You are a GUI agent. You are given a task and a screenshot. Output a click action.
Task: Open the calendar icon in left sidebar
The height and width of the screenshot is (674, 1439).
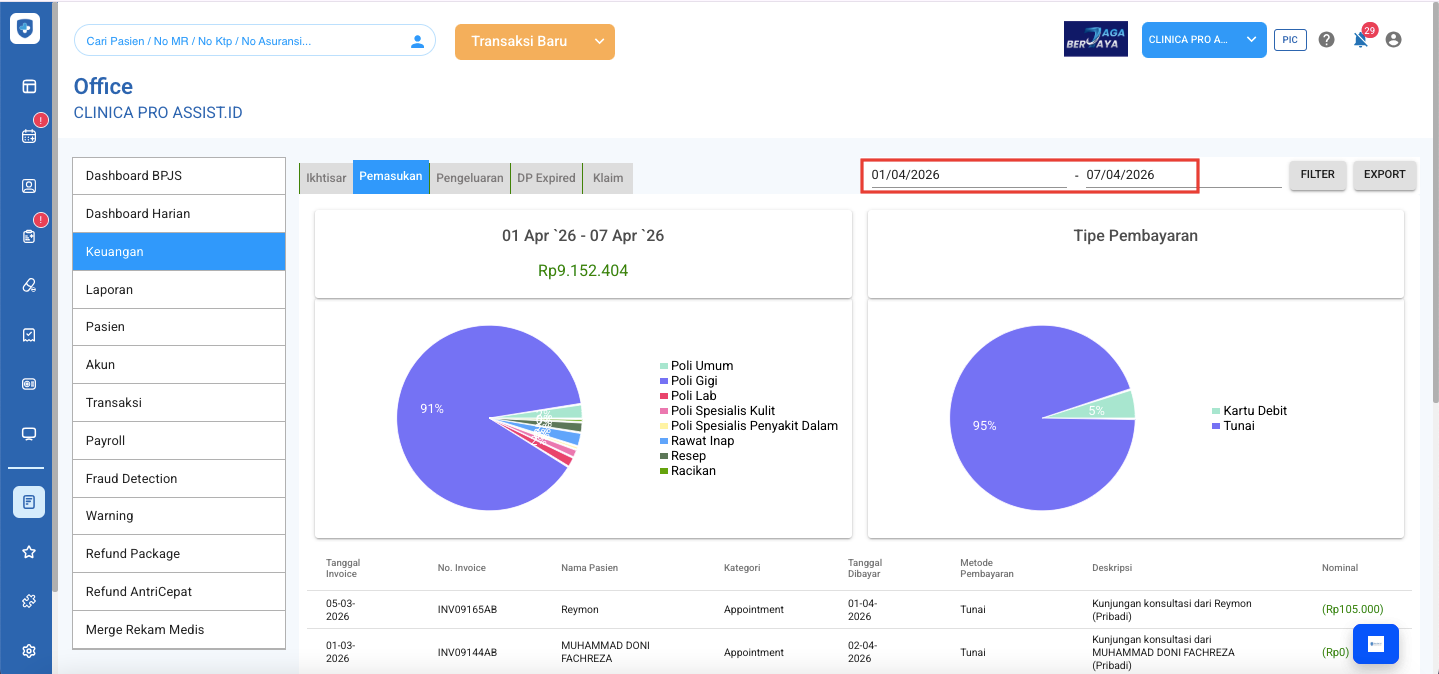click(x=29, y=136)
